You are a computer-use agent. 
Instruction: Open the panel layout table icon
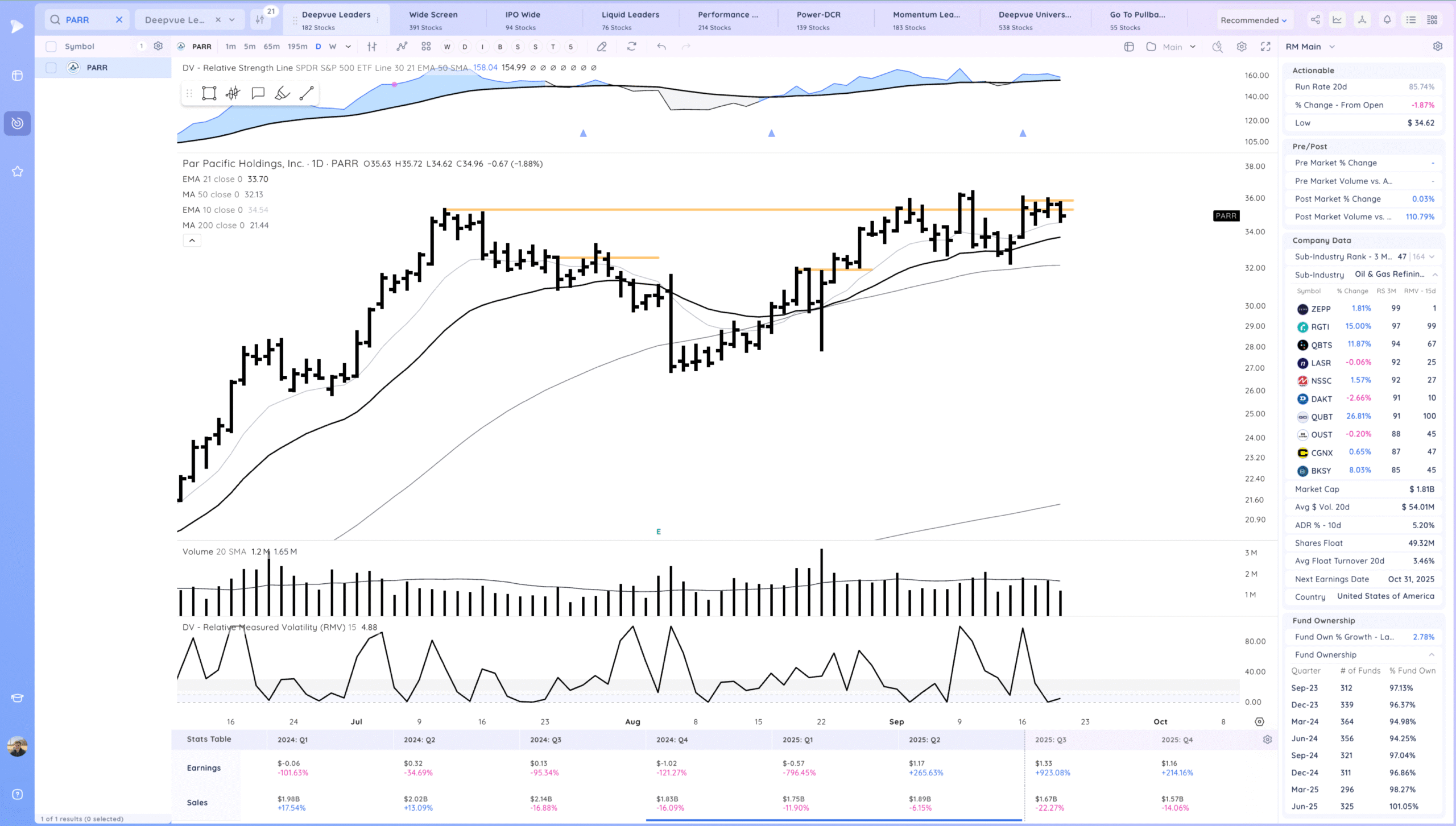click(x=1129, y=47)
